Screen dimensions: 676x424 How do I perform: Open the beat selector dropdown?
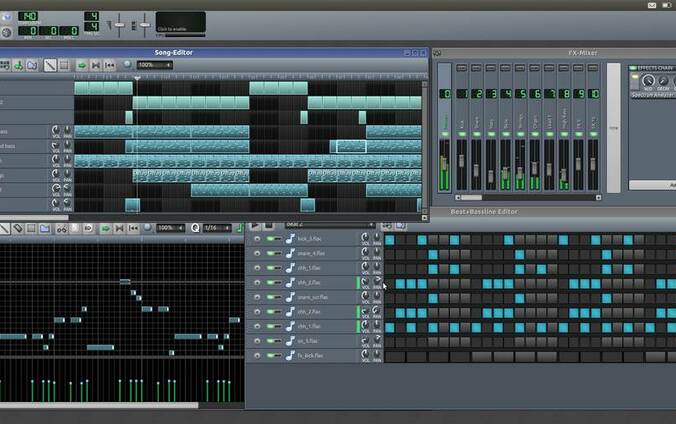click(x=329, y=225)
